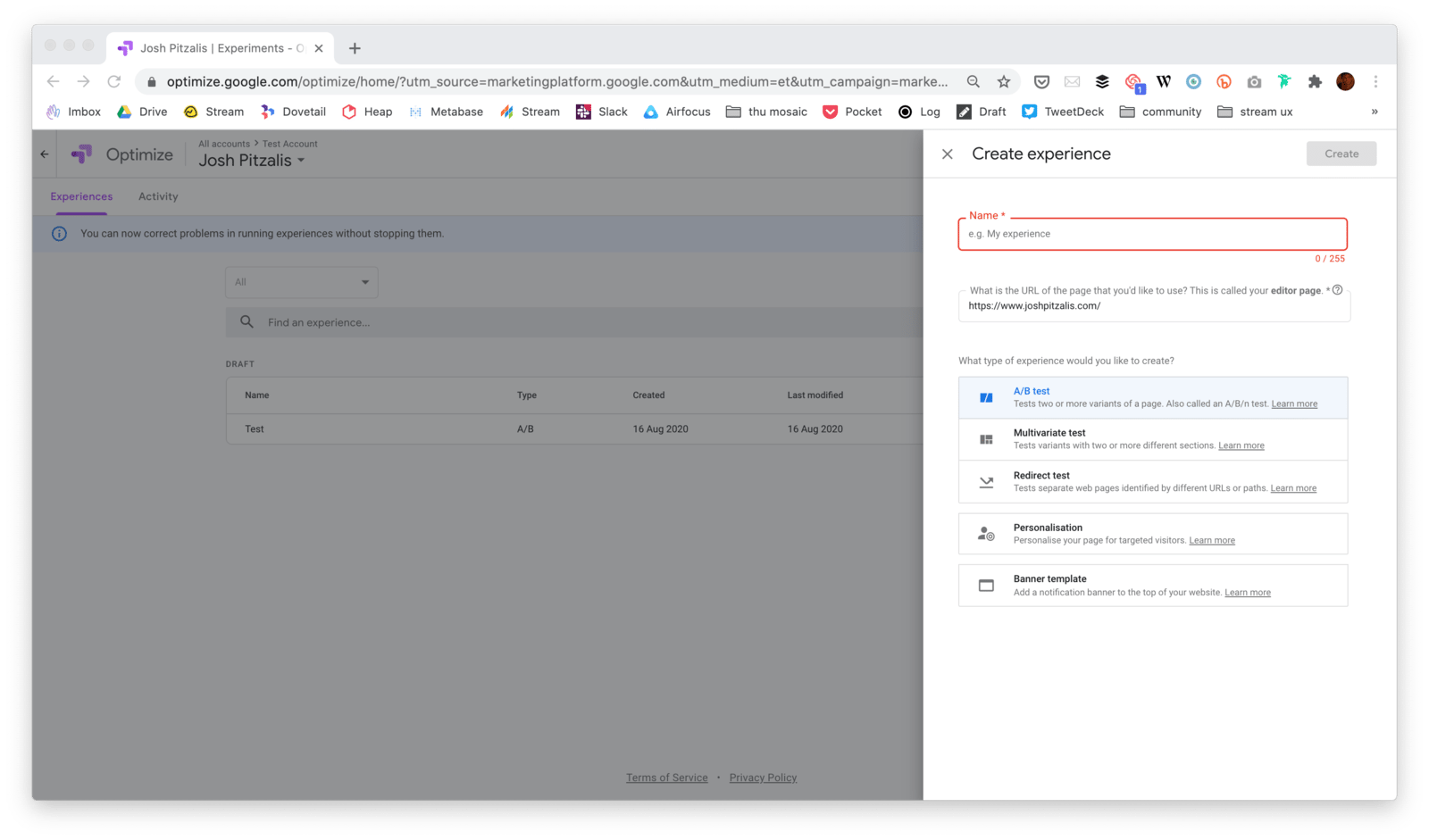The height and width of the screenshot is (840, 1429).
Task: Select the Personalisation experience icon
Action: pos(986,534)
